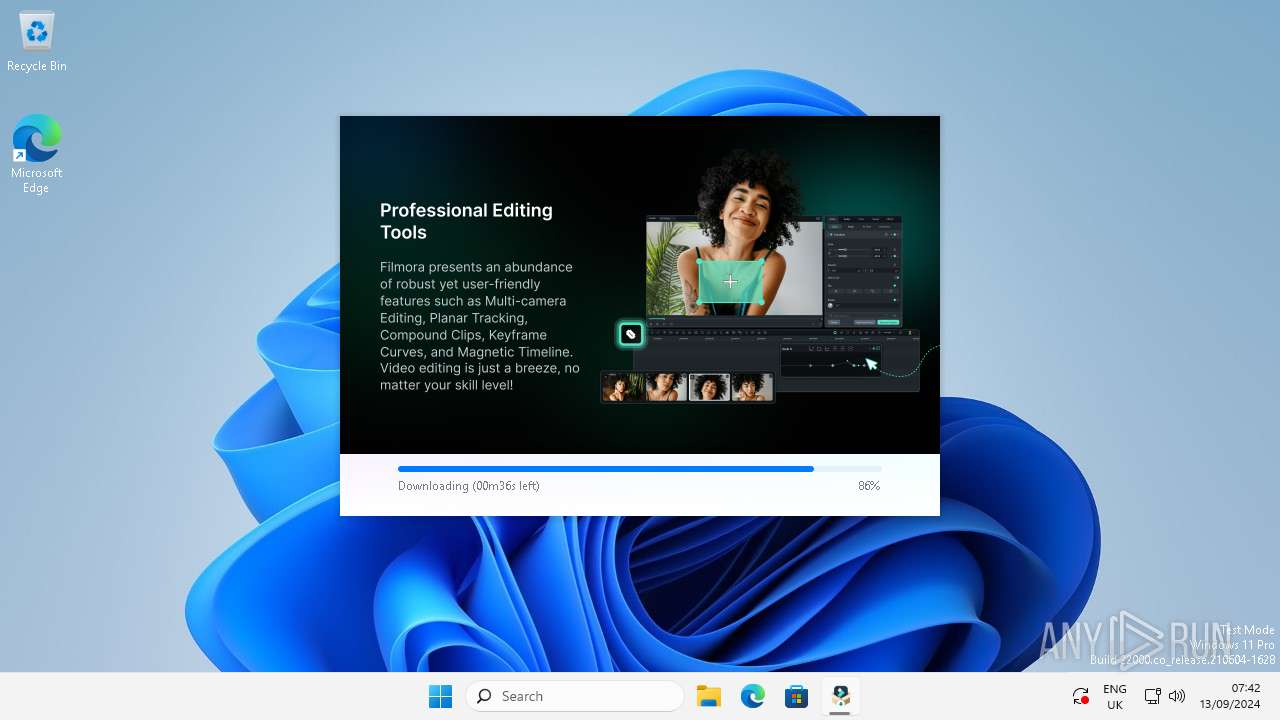Open the Windows Start menu
Screen dimensions: 1280x720
pos(440,696)
